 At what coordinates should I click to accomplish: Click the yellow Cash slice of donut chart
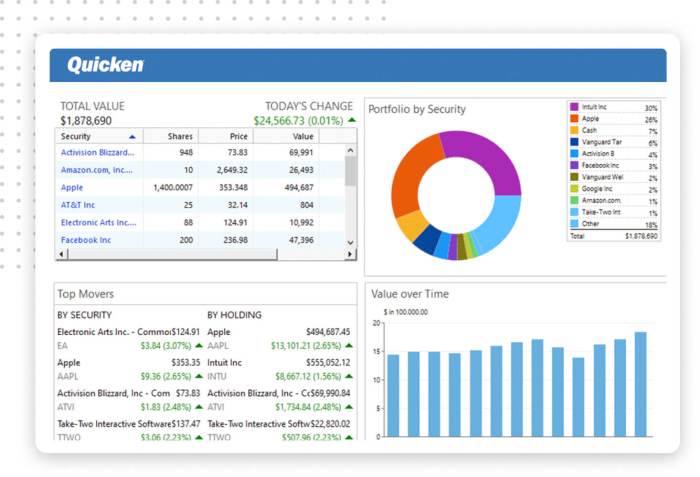[x=412, y=226]
